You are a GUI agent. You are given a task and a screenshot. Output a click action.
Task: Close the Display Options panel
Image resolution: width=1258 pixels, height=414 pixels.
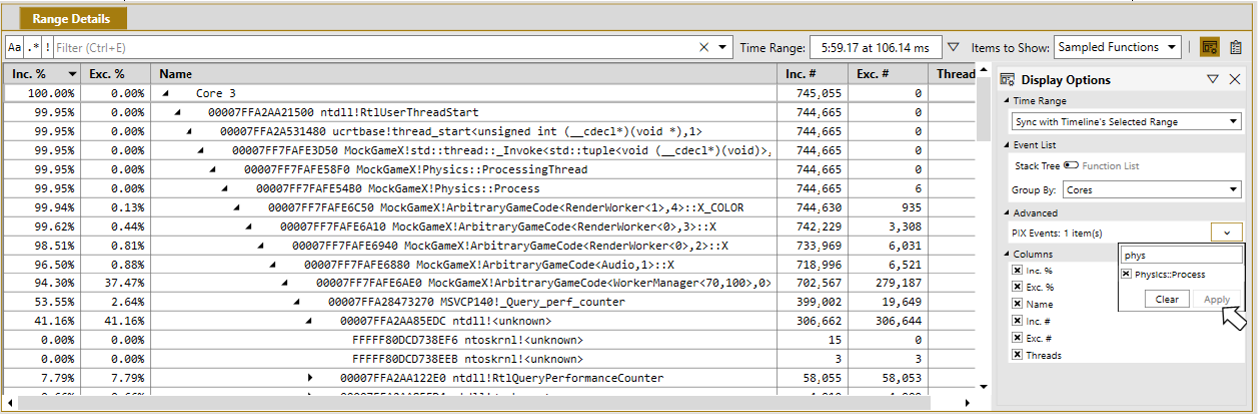coord(1234,80)
